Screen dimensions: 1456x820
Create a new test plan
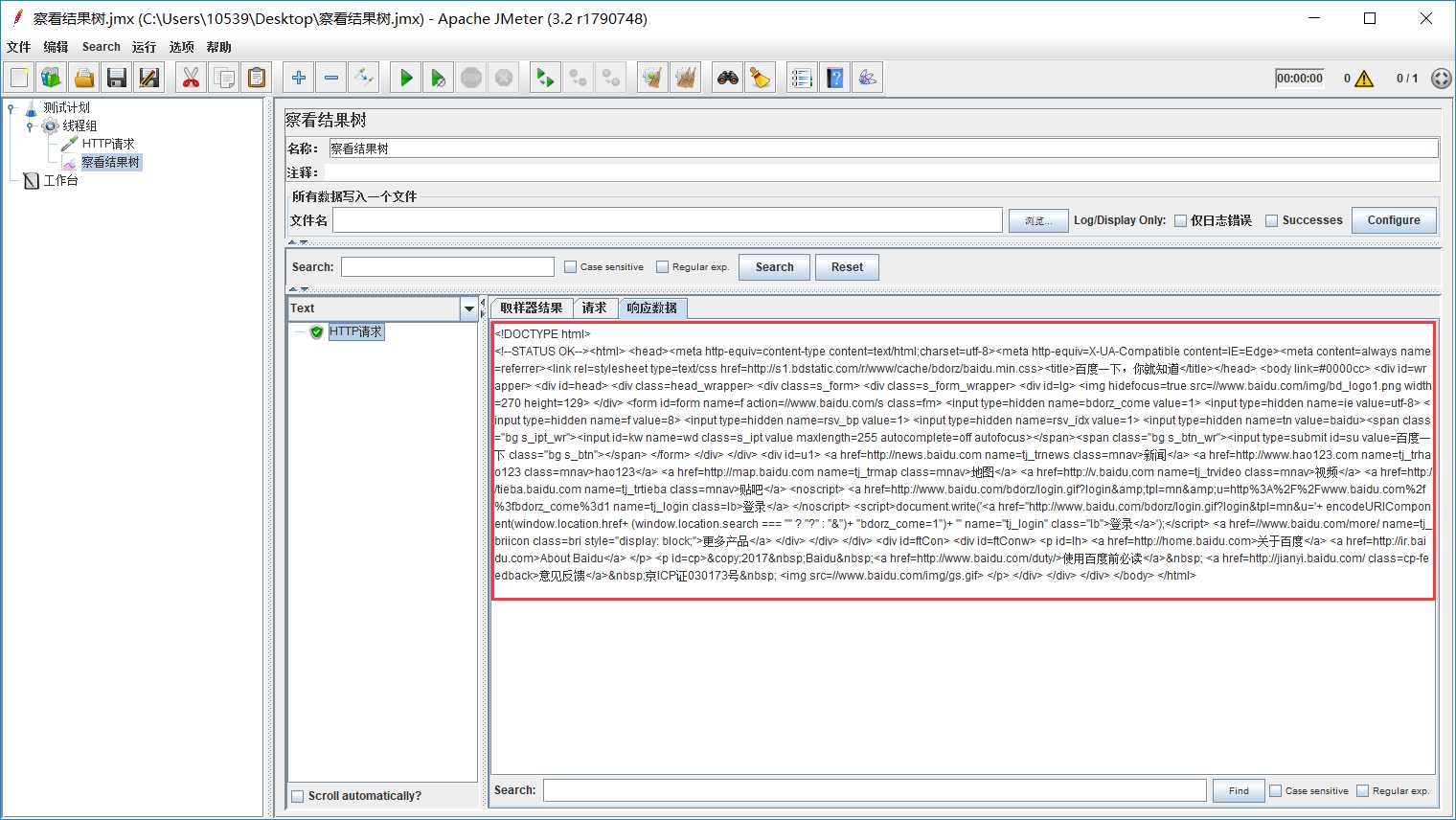pos(19,78)
